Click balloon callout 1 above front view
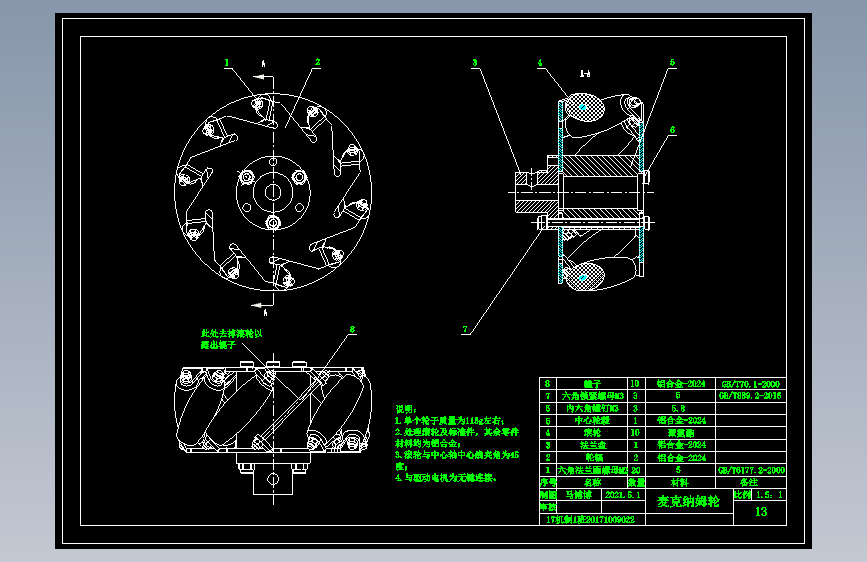The height and width of the screenshot is (562, 867). click(x=226, y=63)
